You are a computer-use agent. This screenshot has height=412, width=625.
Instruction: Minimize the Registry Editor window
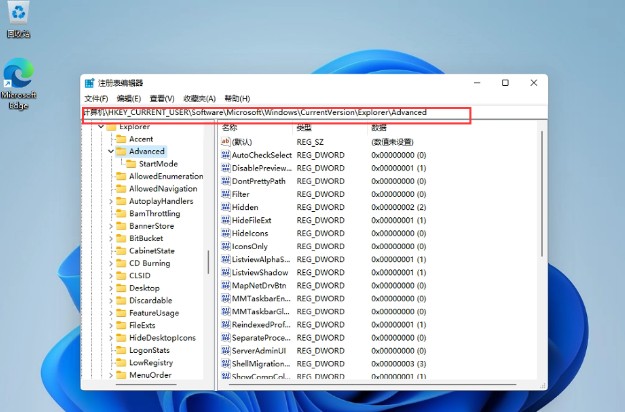click(x=477, y=83)
